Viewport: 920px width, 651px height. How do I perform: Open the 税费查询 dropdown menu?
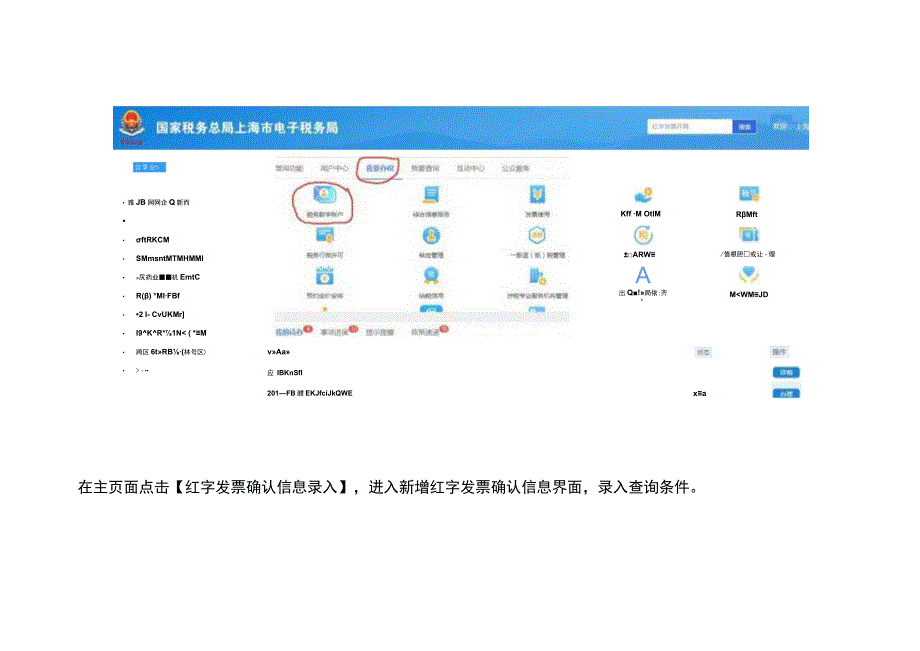click(x=426, y=168)
